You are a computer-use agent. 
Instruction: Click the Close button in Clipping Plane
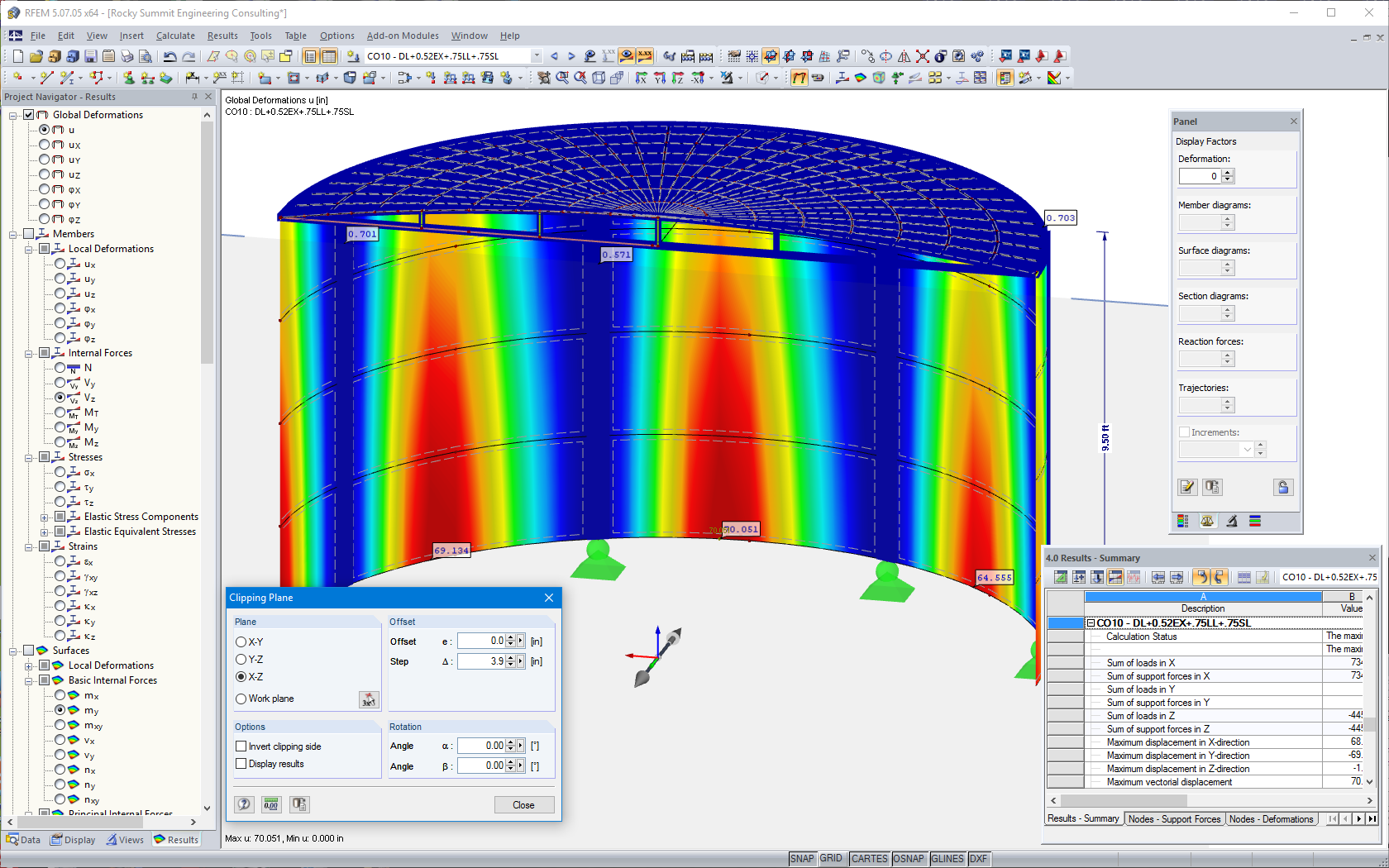[x=524, y=805]
